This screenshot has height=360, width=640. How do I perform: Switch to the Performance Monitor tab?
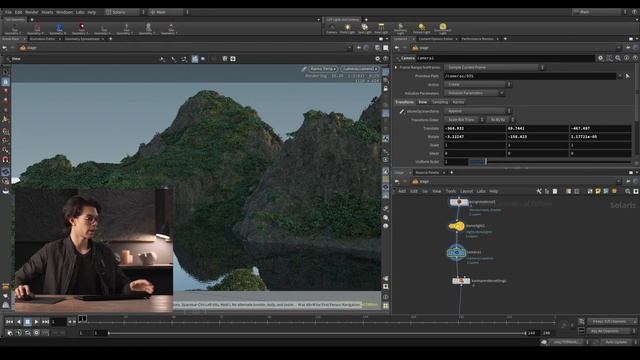click(477, 39)
